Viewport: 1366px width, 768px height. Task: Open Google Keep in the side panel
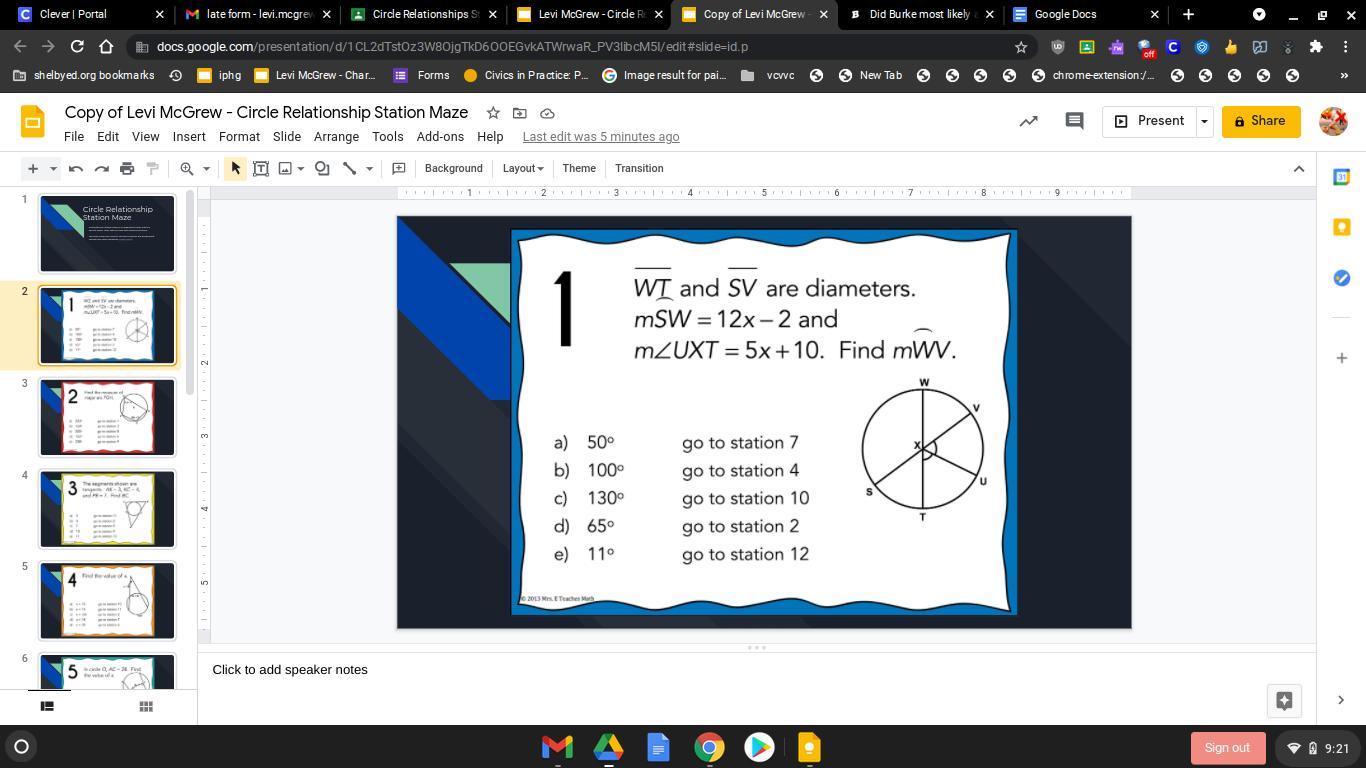click(1342, 227)
